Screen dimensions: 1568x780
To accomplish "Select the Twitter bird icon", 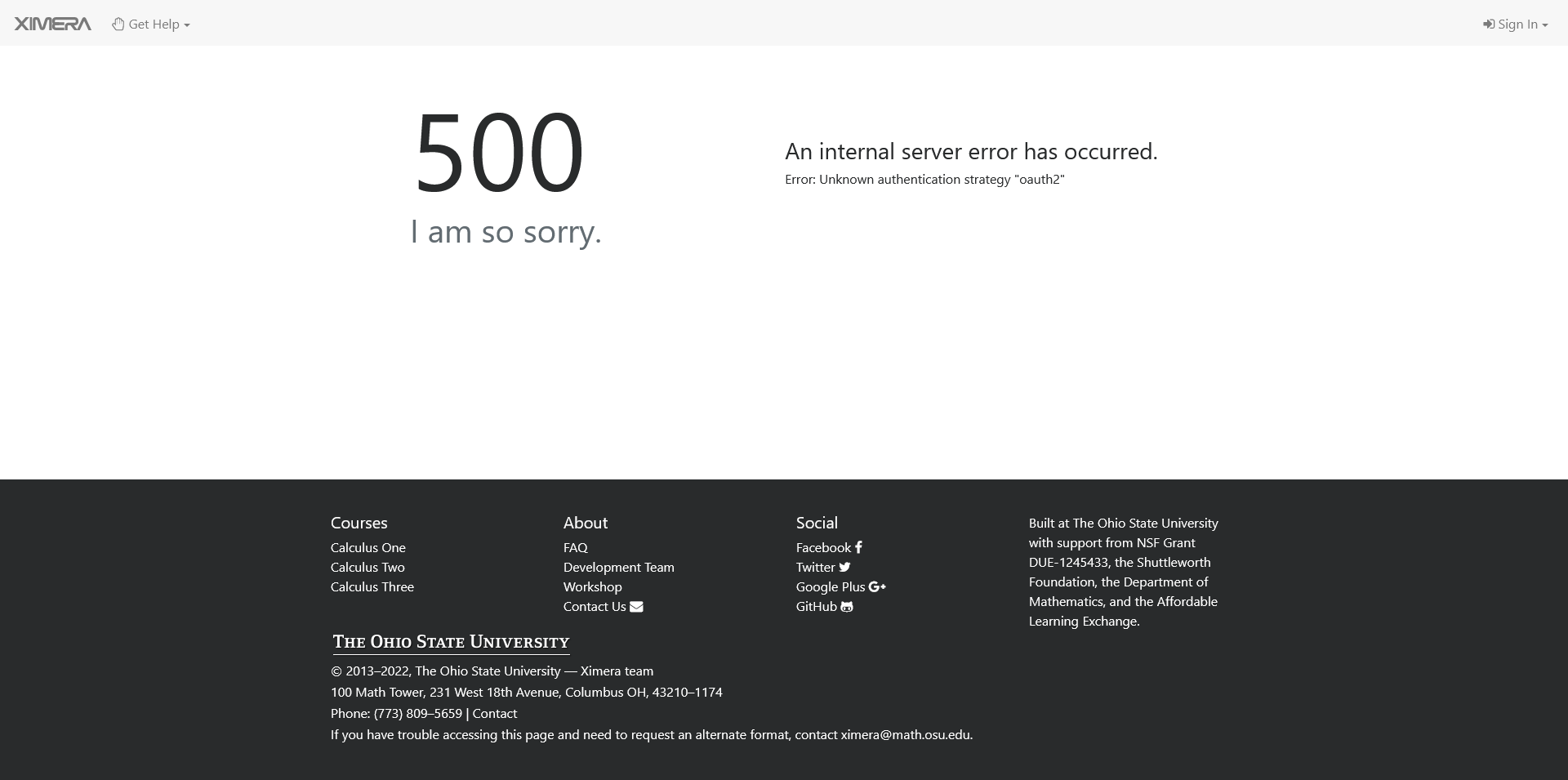I will (844, 567).
